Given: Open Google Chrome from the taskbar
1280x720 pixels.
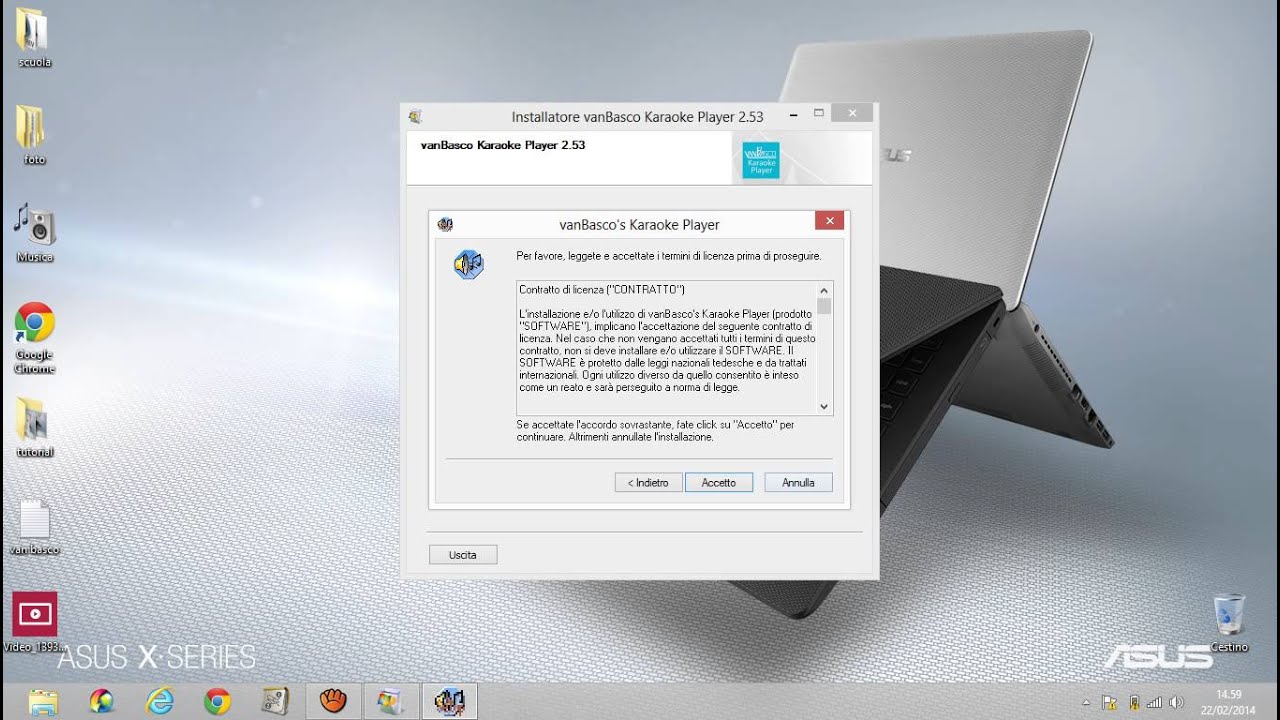Looking at the screenshot, I should pos(217,702).
